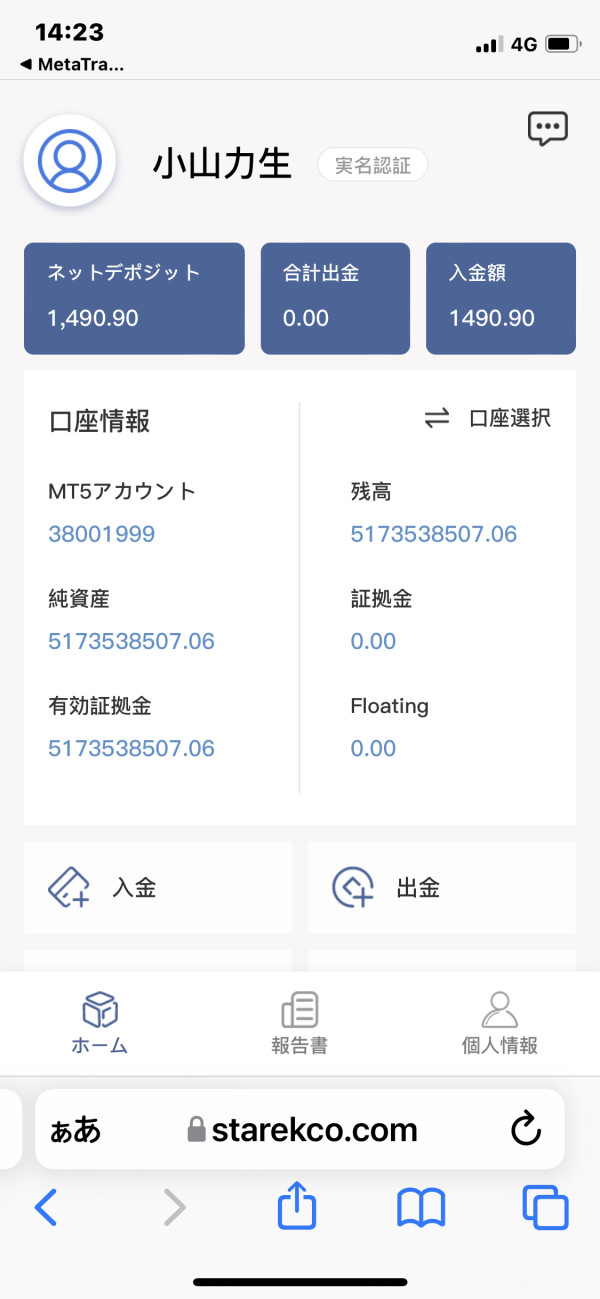Viewport: 600px width, 1299px height.
Task: Tap the deposit card icon beside 入金
Action: (x=69, y=887)
